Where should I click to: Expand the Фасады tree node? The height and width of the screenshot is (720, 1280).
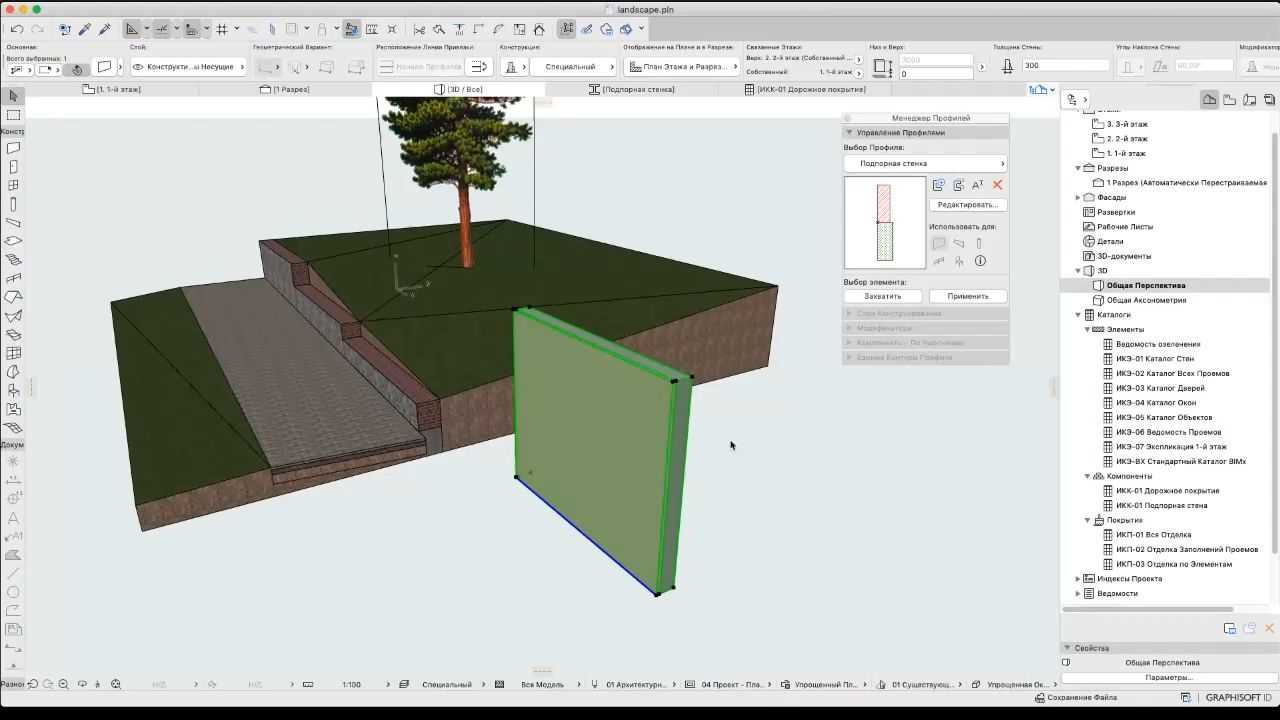click(x=1078, y=197)
